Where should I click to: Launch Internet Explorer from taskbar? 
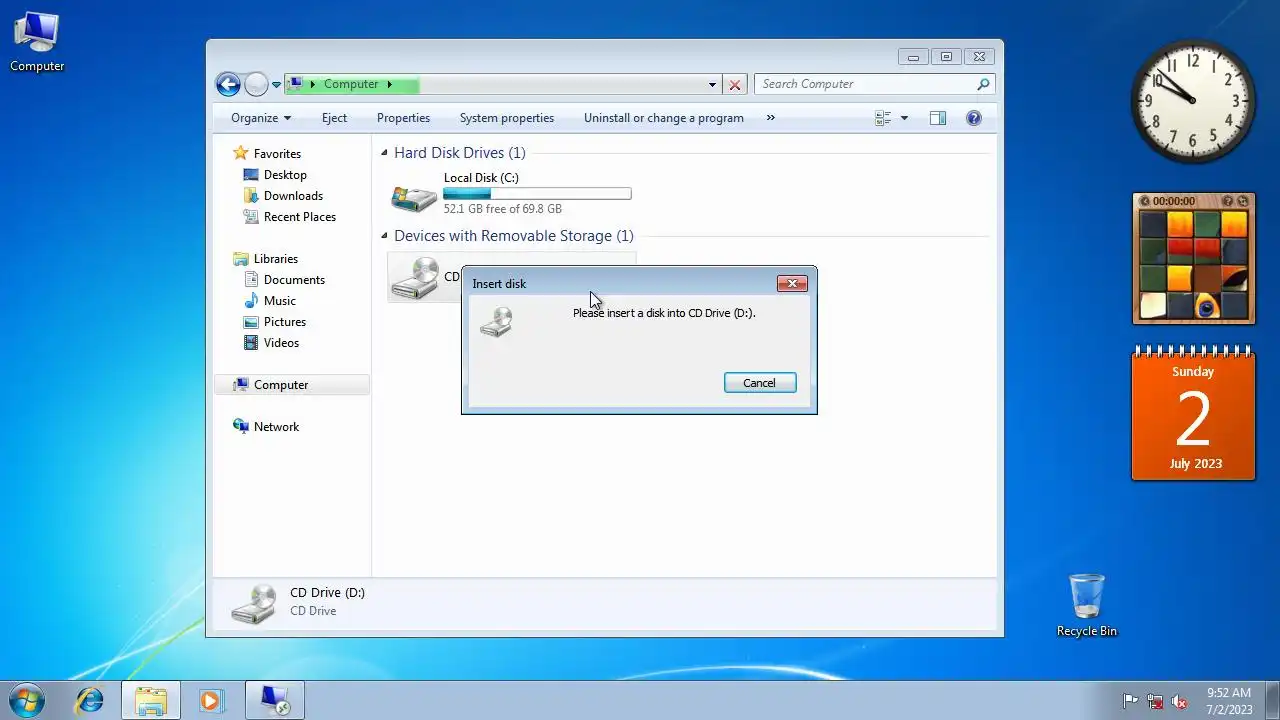[x=90, y=700]
